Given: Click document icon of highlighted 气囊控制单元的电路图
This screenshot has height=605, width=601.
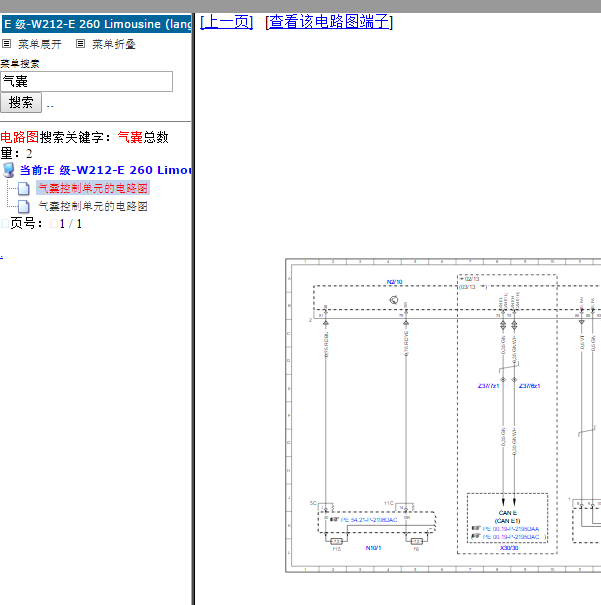Looking at the screenshot, I should coord(24,188).
